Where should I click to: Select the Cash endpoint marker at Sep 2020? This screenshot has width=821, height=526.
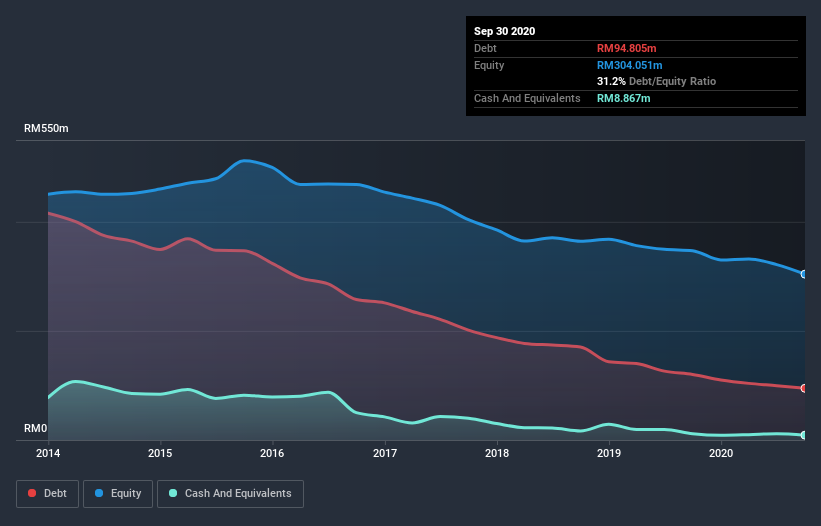pos(804,435)
